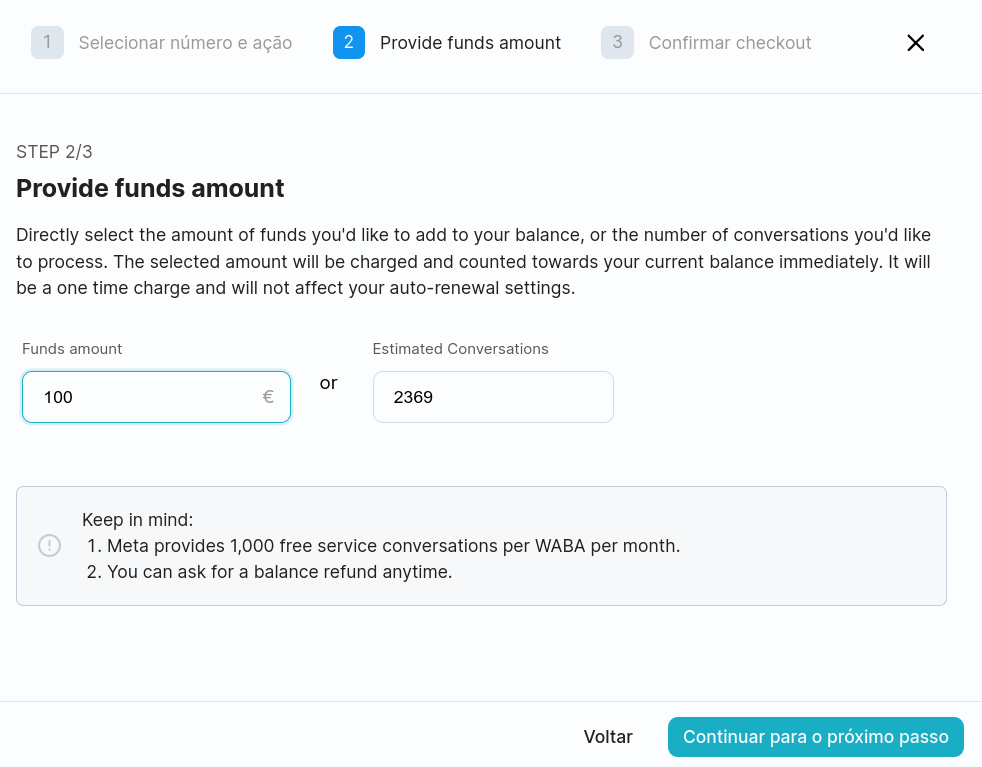Image resolution: width=982 pixels, height=767 pixels.
Task: Click the 'Estimated Conversations' field label
Action: [x=460, y=349]
